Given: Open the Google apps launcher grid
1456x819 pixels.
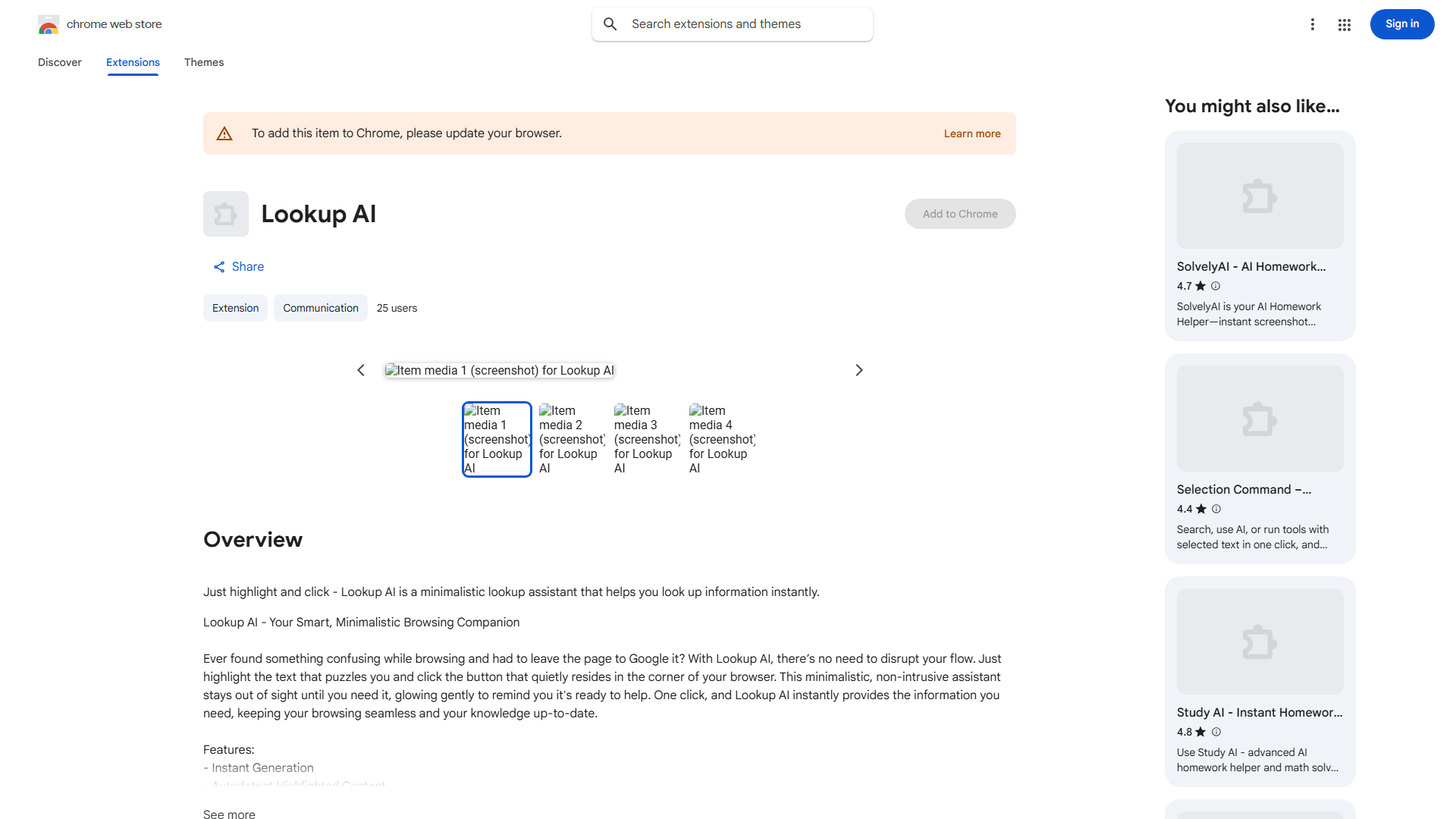Looking at the screenshot, I should (x=1344, y=24).
